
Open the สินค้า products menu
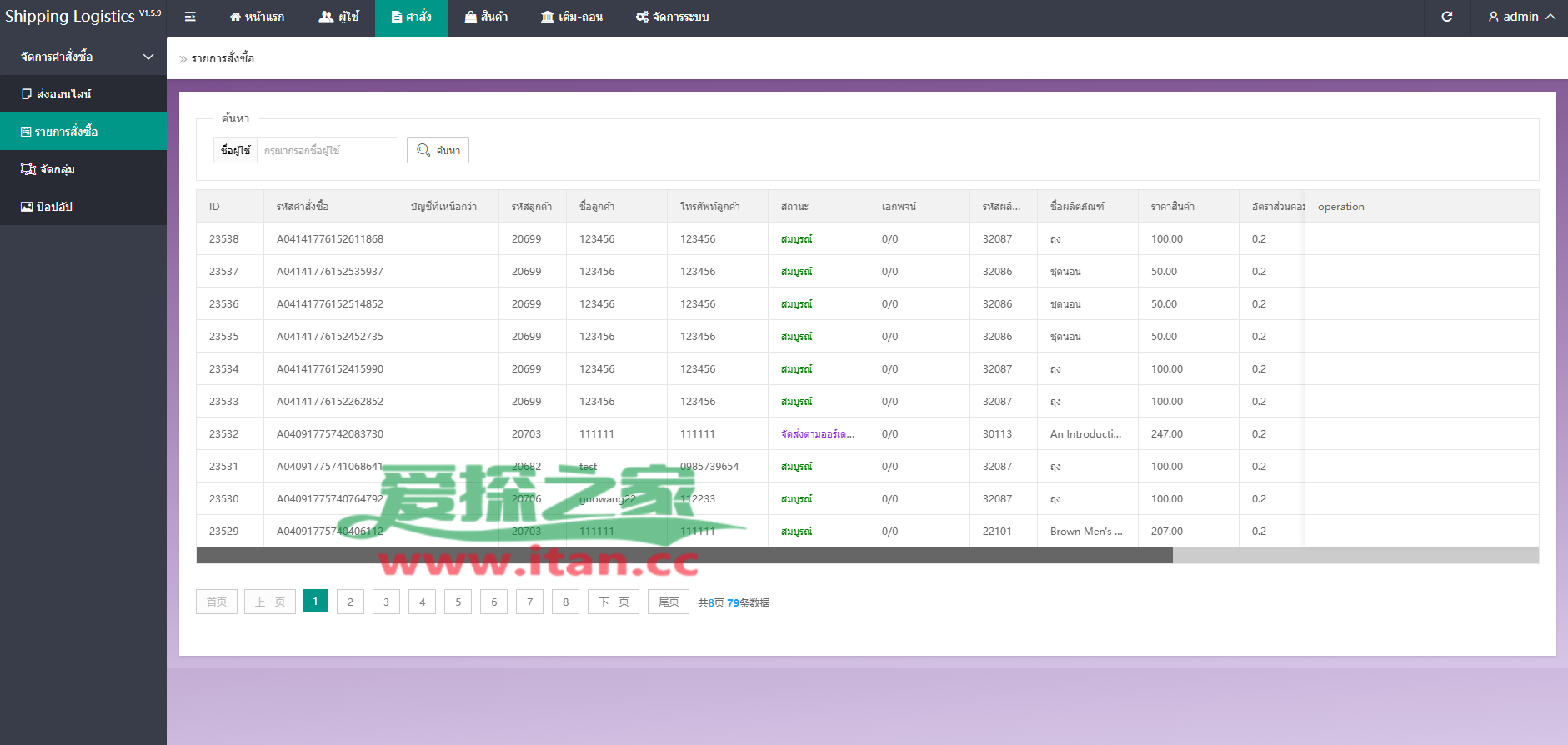pyautogui.click(x=486, y=17)
